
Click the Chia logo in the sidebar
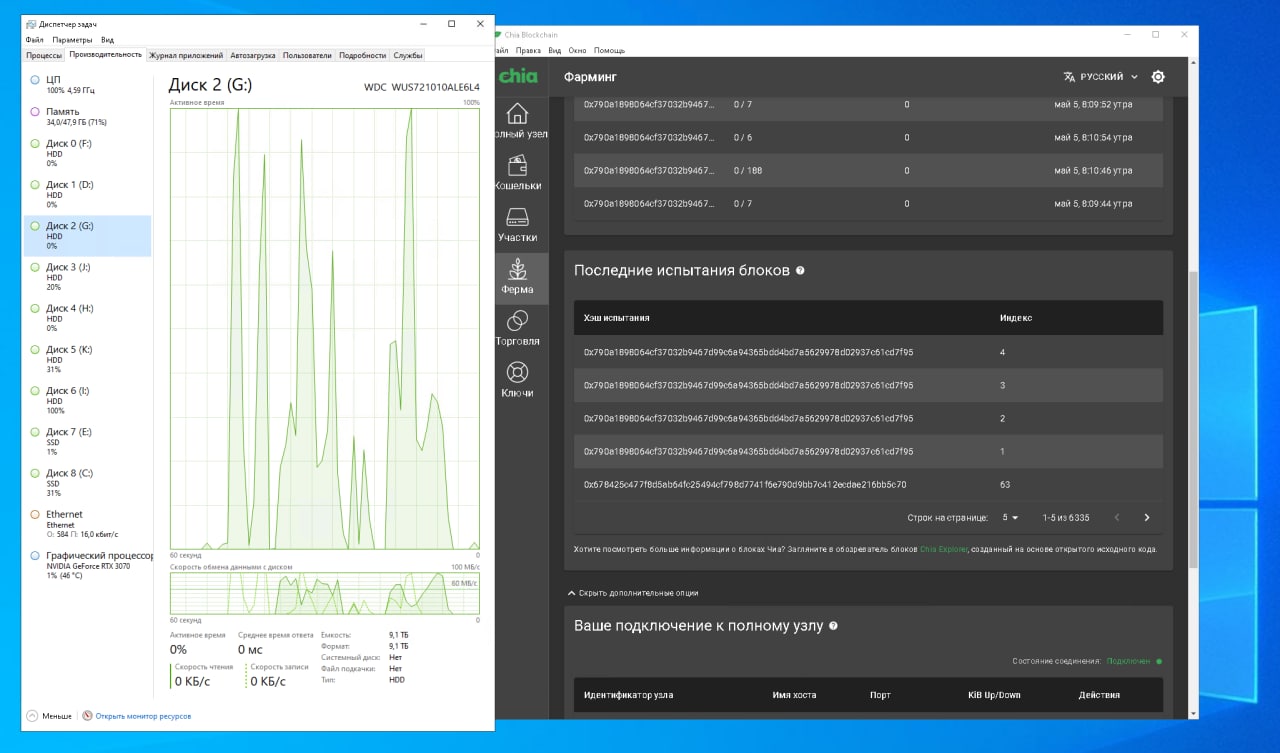519,76
